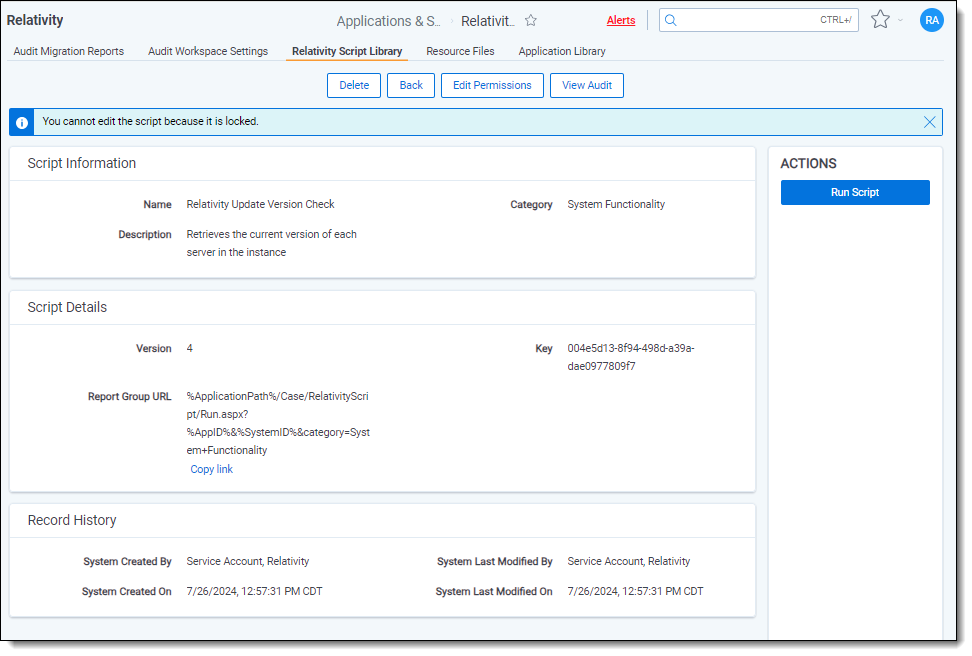
Task: Expand the favorites dropdown chevron
Action: click(900, 20)
